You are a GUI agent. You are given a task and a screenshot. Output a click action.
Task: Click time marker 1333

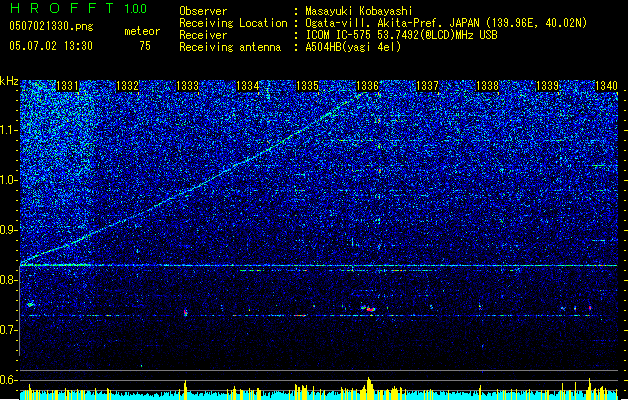pyautogui.click(x=187, y=86)
